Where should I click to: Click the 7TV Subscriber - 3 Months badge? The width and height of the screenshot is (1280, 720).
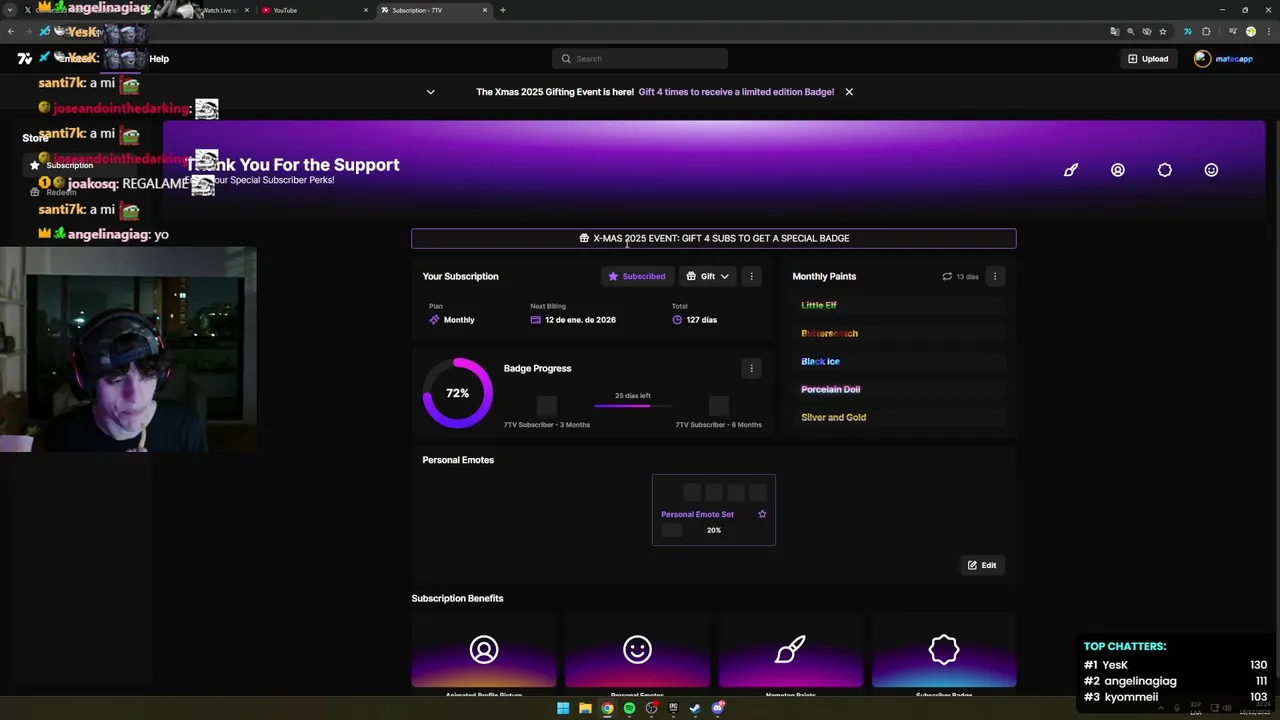coord(546,406)
